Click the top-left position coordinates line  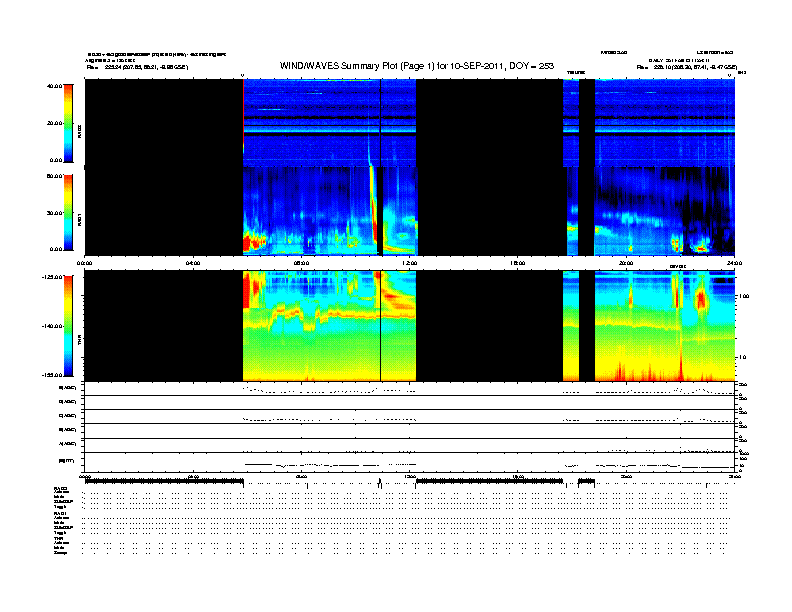click(x=137, y=67)
